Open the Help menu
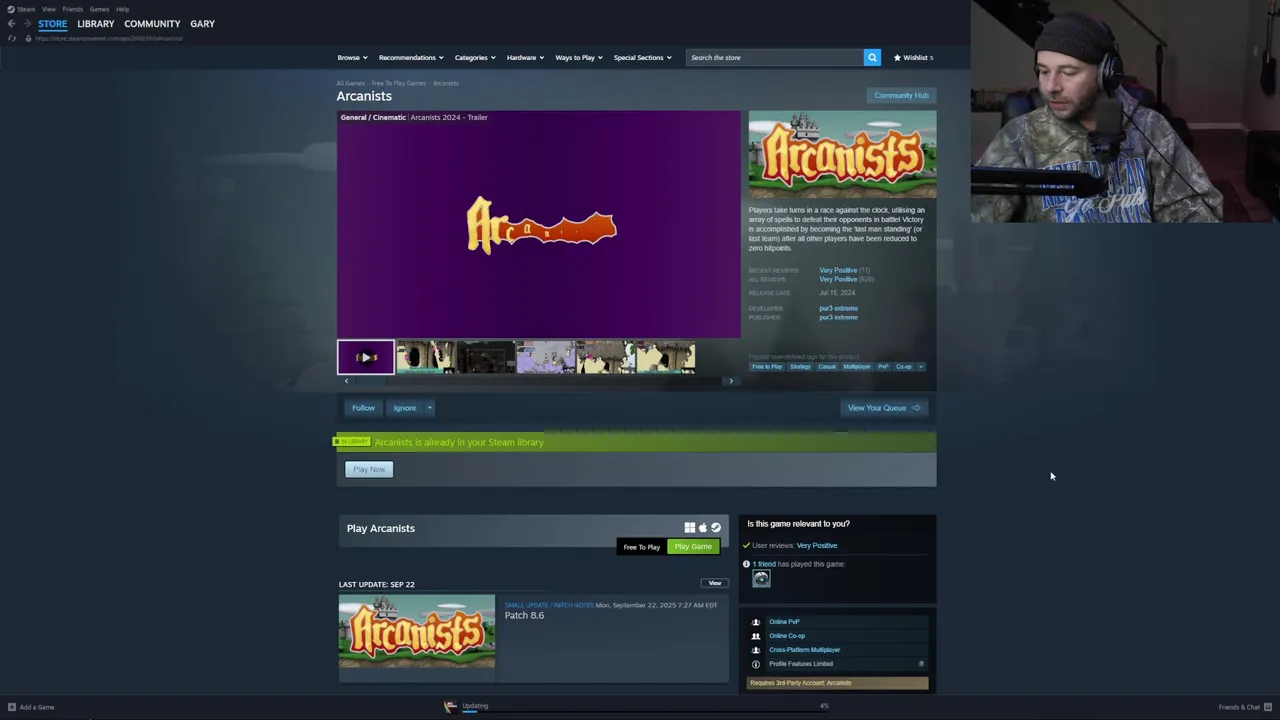The height and width of the screenshot is (720, 1280). (x=122, y=9)
